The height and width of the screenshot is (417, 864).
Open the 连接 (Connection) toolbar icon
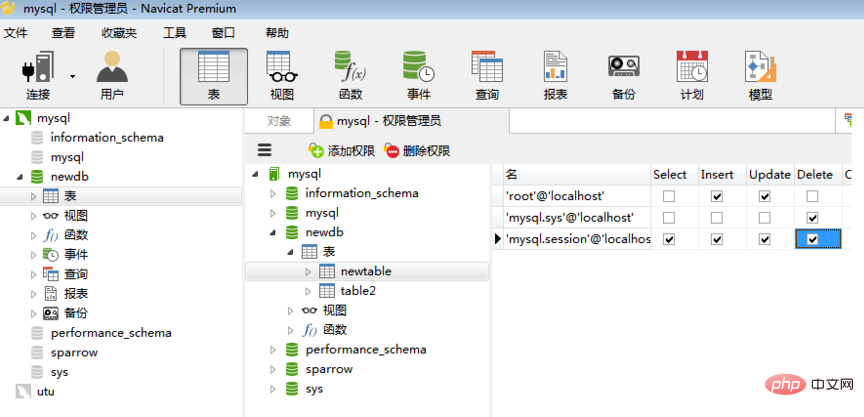37,76
